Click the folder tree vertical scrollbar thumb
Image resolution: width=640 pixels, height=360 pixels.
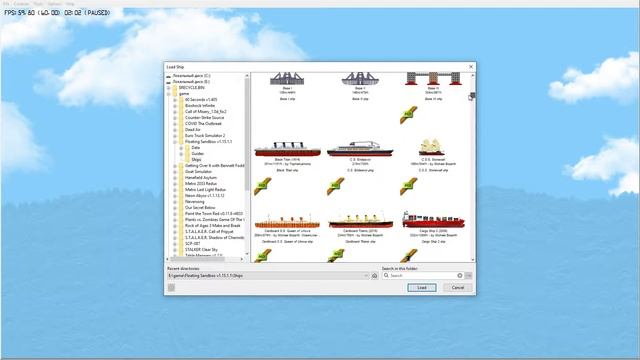[x=247, y=135]
